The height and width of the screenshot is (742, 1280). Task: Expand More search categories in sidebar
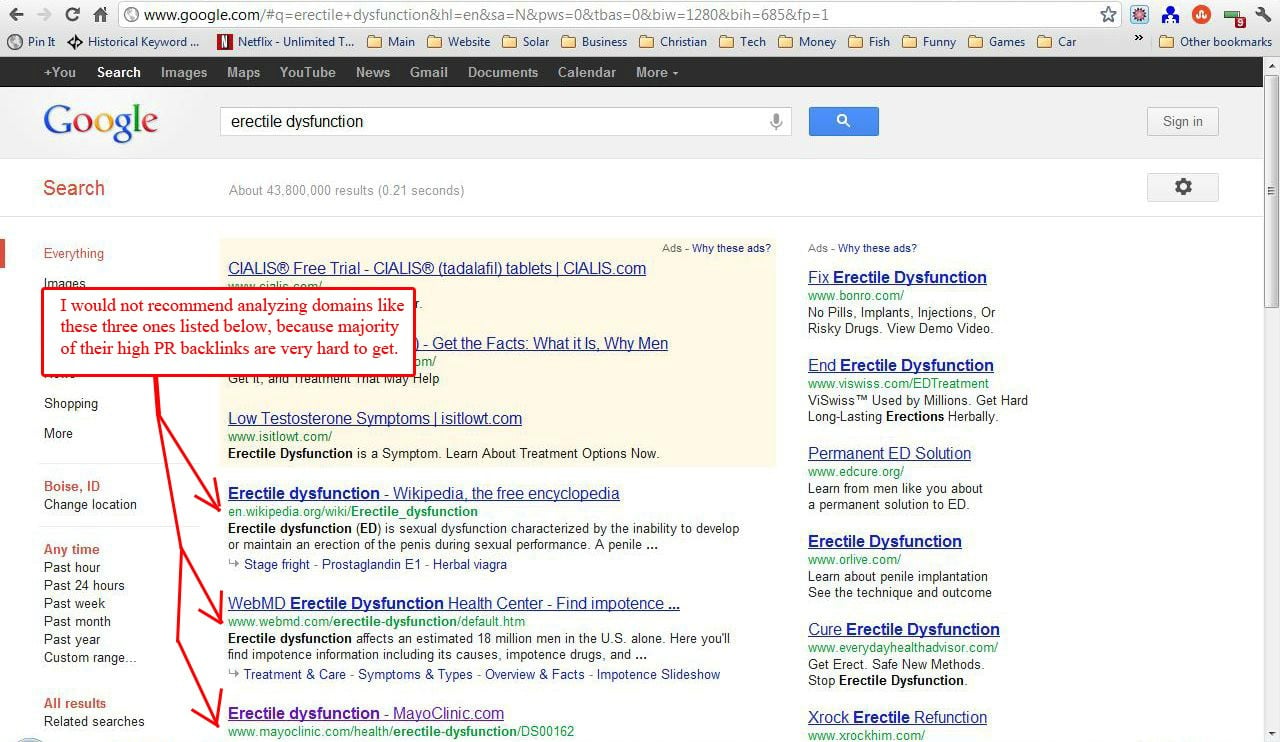(58, 433)
